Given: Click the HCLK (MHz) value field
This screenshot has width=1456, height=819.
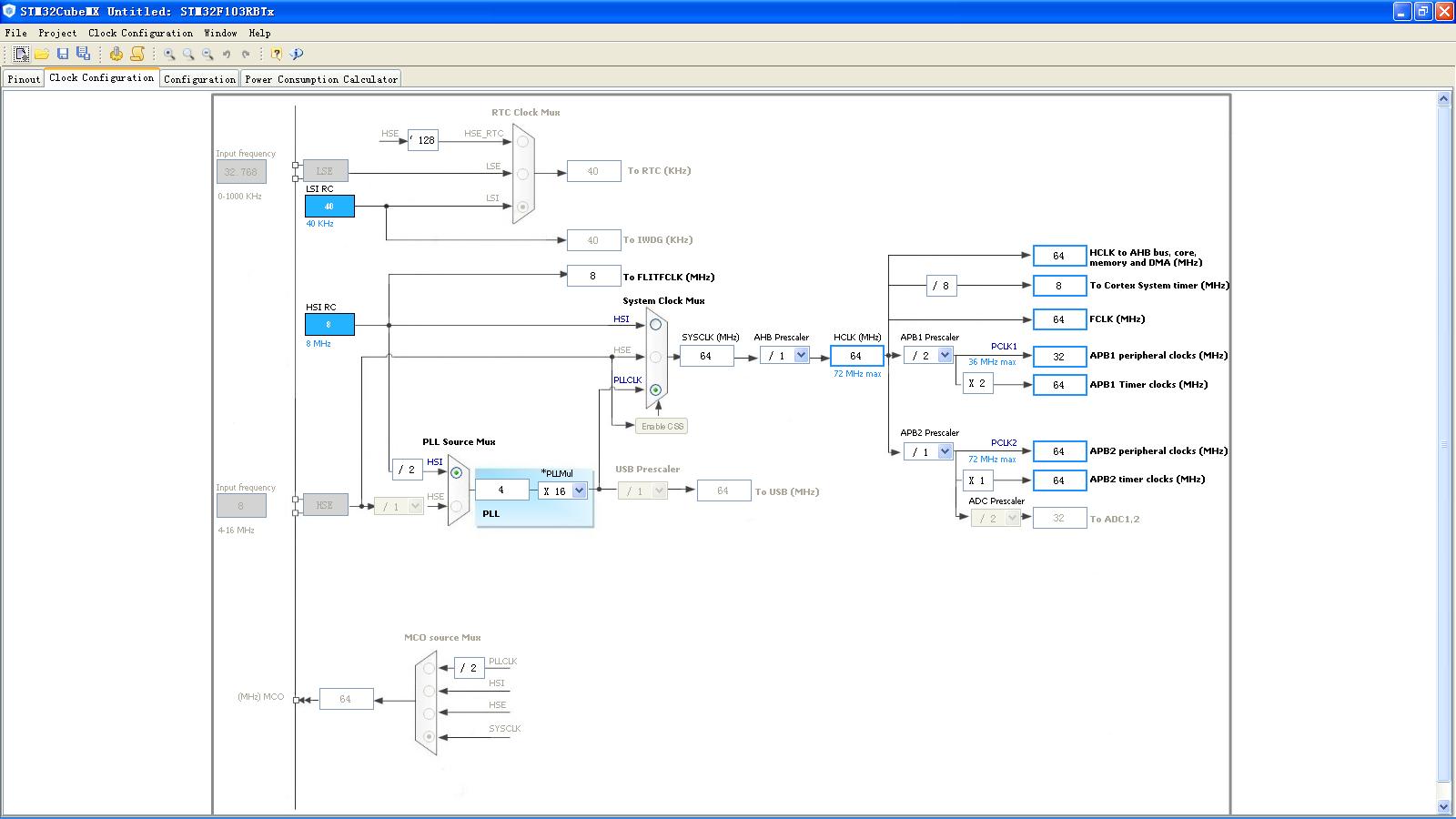Looking at the screenshot, I should tap(856, 356).
